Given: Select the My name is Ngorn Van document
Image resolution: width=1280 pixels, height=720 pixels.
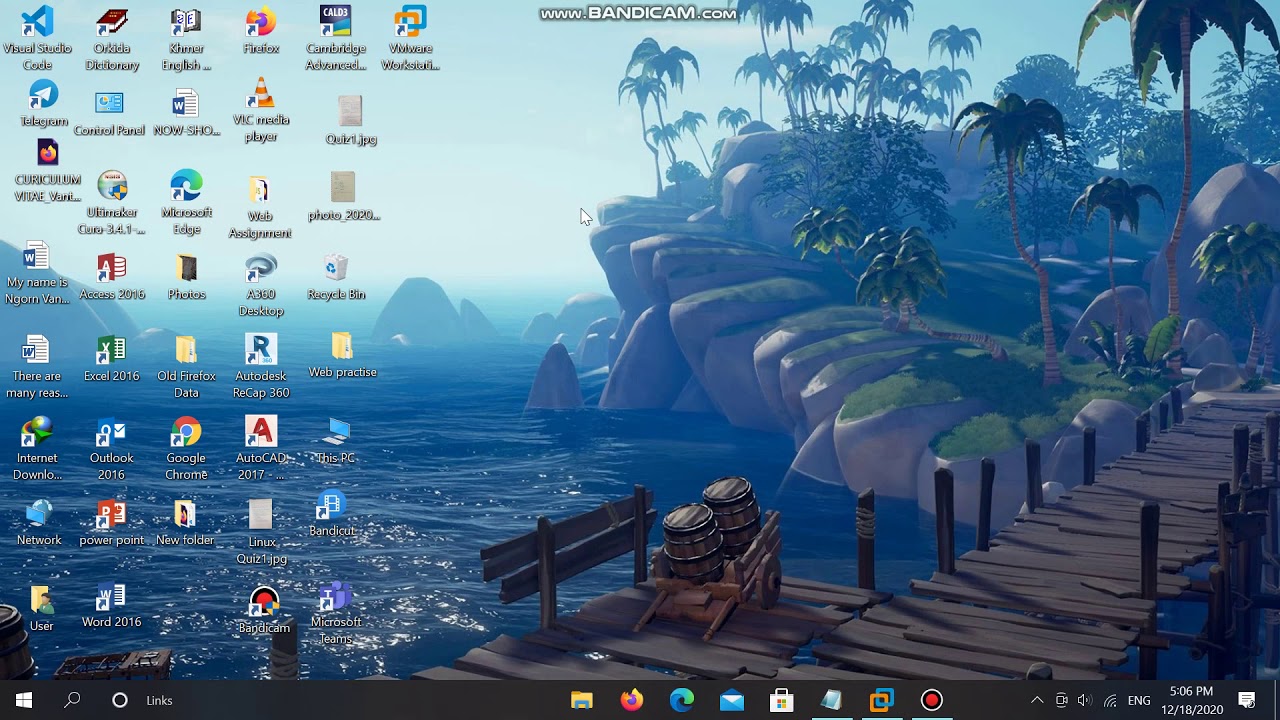Looking at the screenshot, I should [37, 273].
